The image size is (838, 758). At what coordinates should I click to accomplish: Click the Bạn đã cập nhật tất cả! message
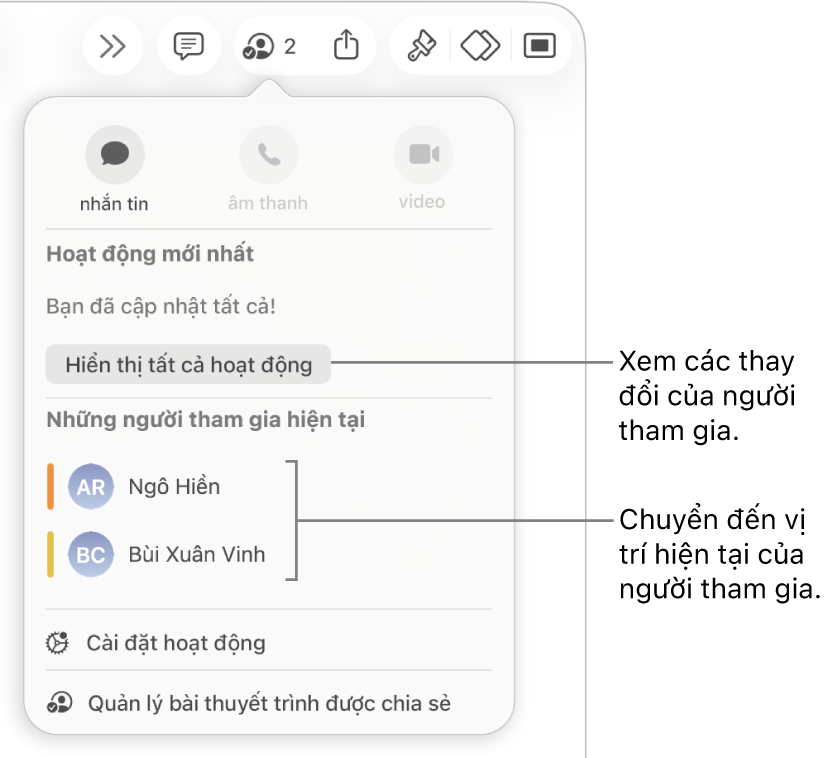coord(161,307)
